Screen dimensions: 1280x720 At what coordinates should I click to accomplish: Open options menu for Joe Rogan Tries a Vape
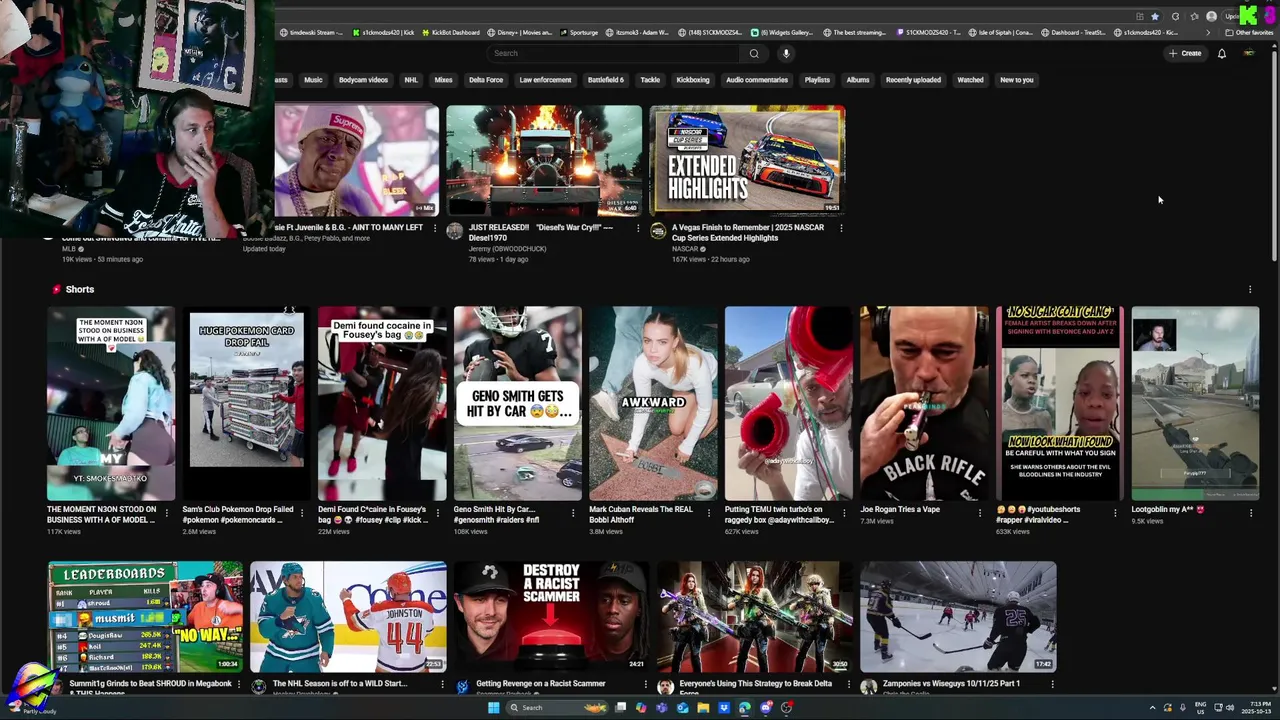tap(979, 511)
